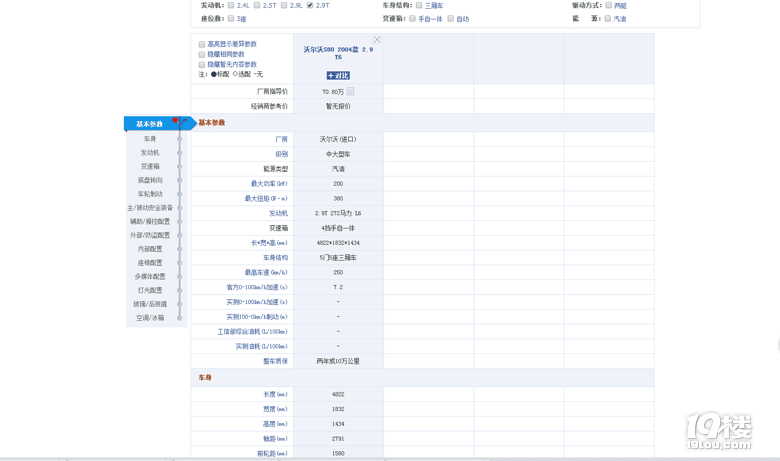The width and height of the screenshot is (780, 461).
Task: Click the 长*宽*高 parameter link
Action: [269, 243]
